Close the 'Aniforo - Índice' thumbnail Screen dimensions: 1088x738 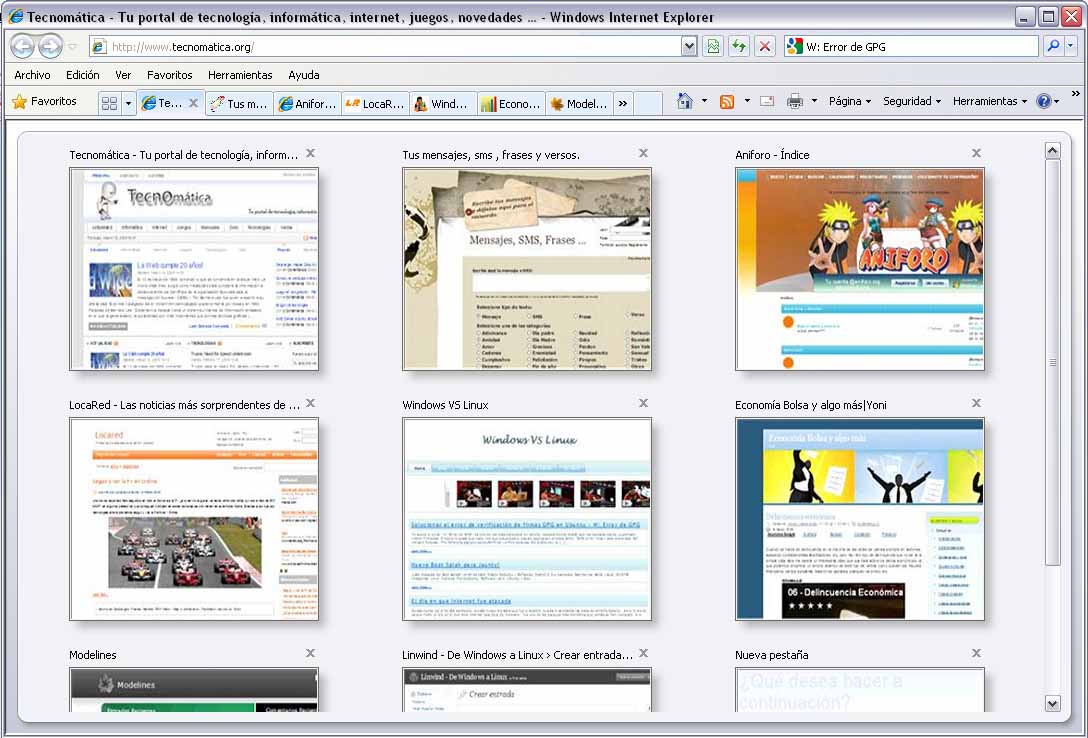[x=976, y=153]
